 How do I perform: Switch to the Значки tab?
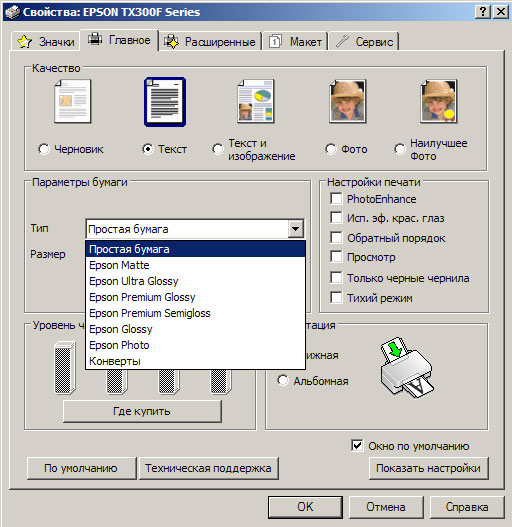[x=46, y=42]
